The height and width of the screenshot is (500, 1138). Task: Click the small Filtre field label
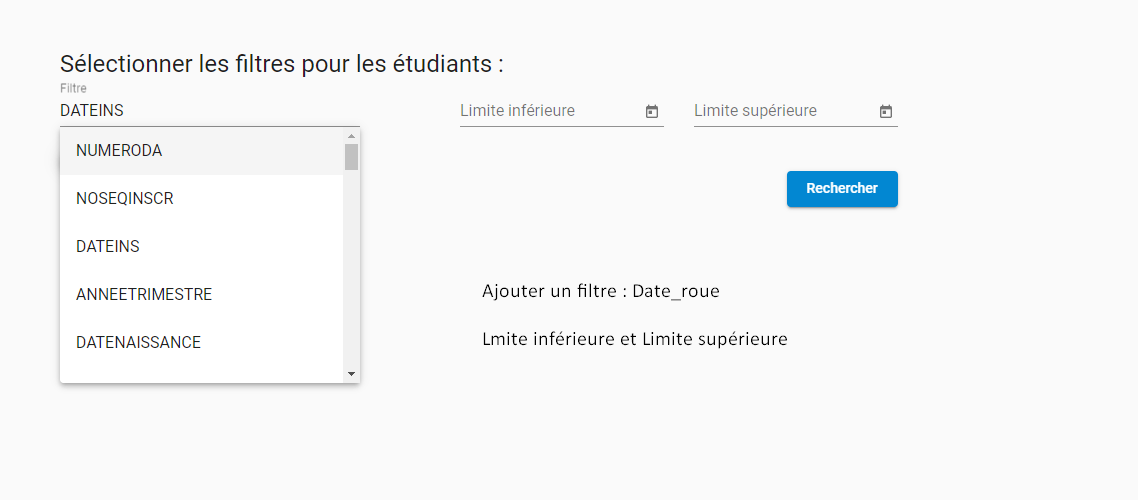click(x=73, y=89)
